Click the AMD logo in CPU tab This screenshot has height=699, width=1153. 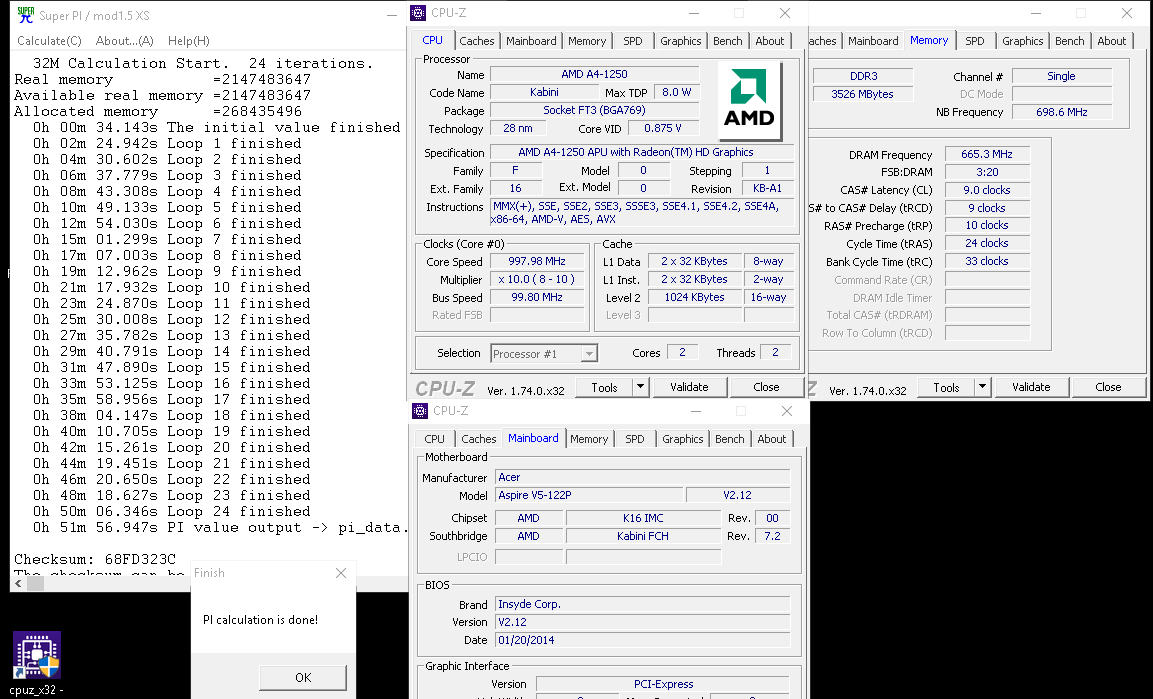point(749,101)
